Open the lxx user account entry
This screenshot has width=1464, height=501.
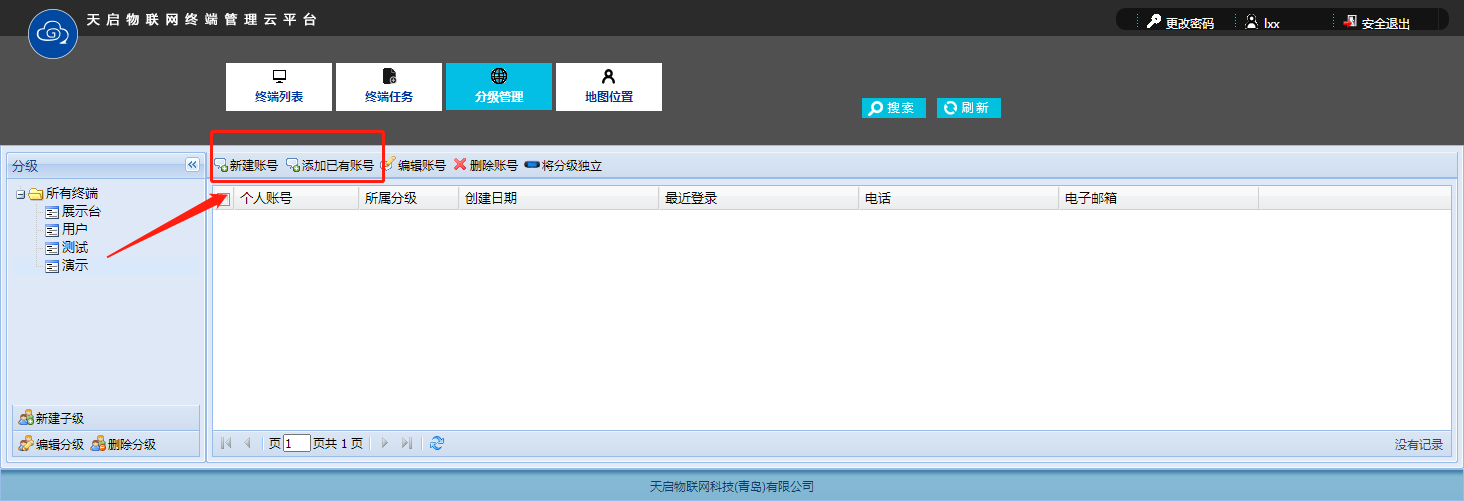coord(1262,22)
